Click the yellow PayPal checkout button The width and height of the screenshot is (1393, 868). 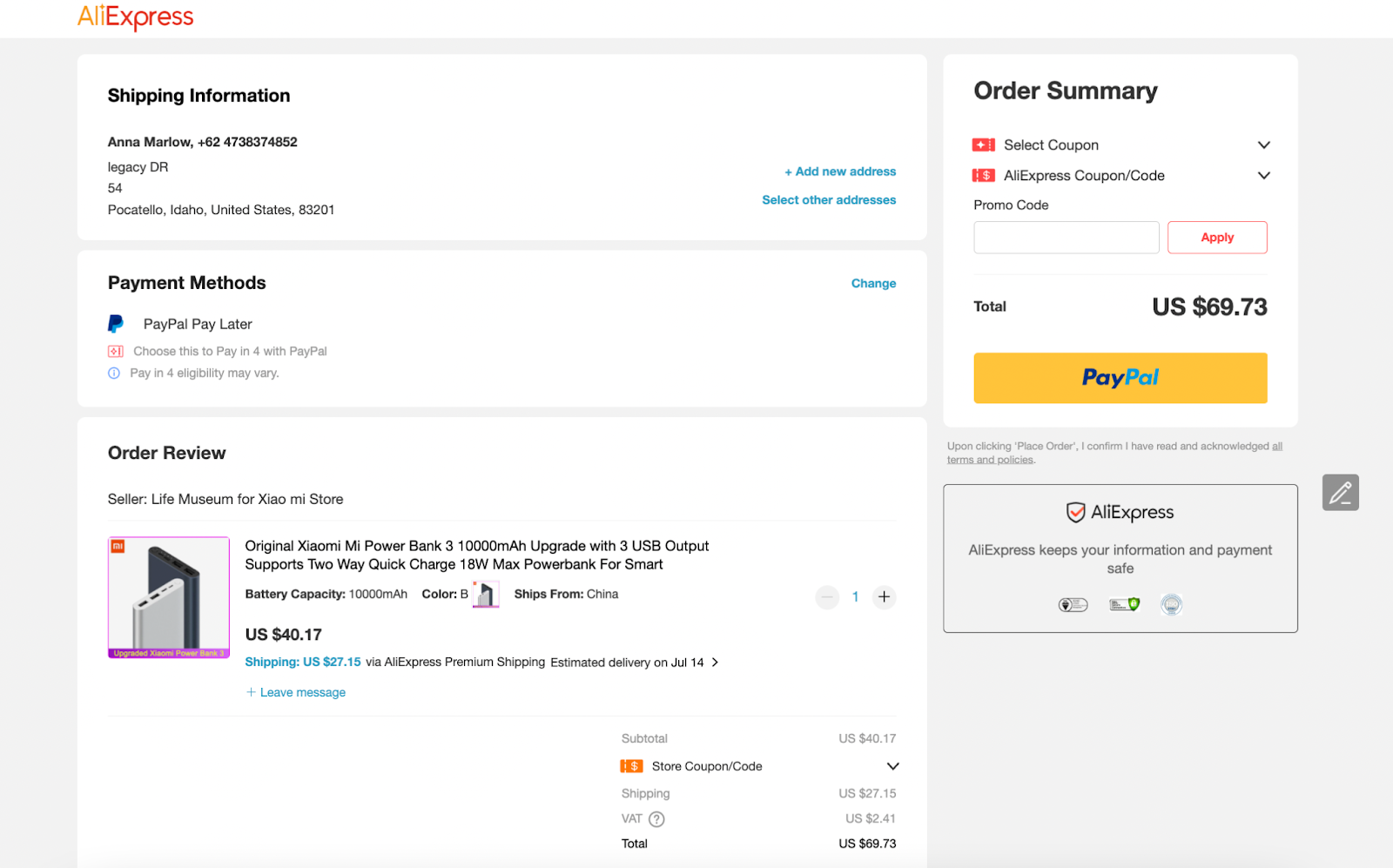(1120, 378)
